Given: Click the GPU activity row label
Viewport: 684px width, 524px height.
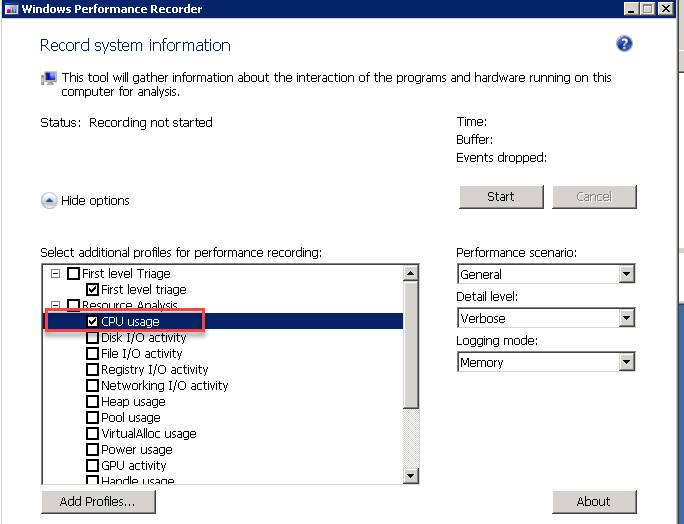Looking at the screenshot, I should click(x=133, y=466).
